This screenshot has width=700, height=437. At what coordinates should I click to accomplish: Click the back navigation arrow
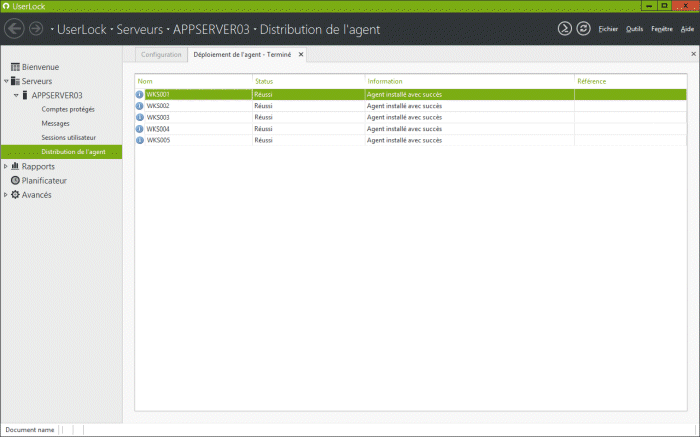pyautogui.click(x=14, y=29)
